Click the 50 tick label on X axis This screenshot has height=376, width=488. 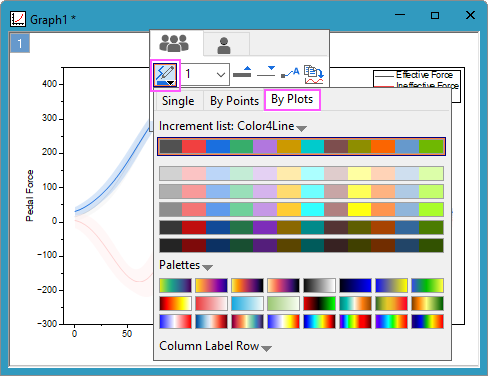pyautogui.click(x=127, y=334)
